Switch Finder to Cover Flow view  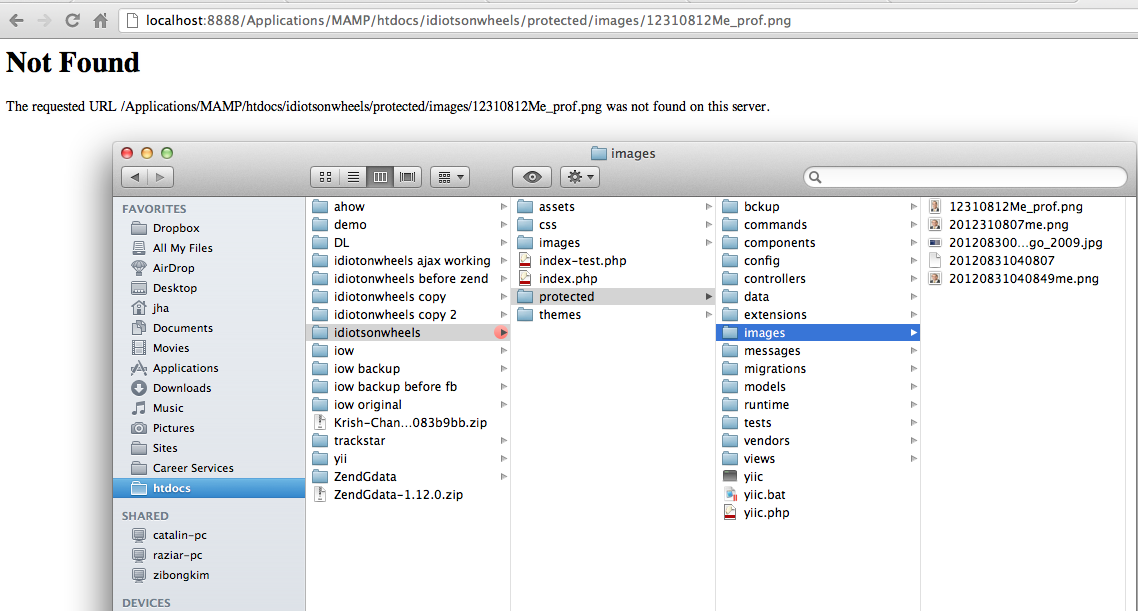point(407,176)
